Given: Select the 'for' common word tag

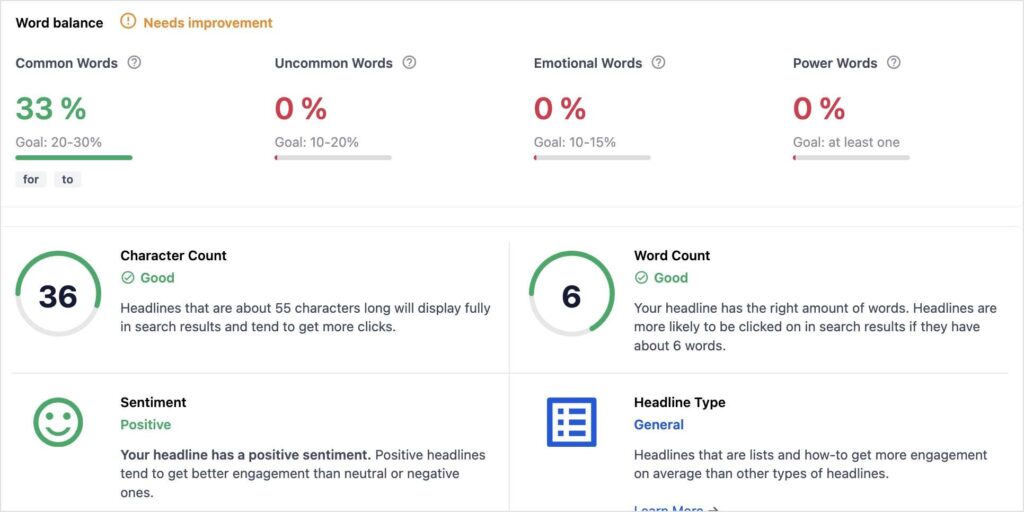Looking at the screenshot, I should (31, 180).
